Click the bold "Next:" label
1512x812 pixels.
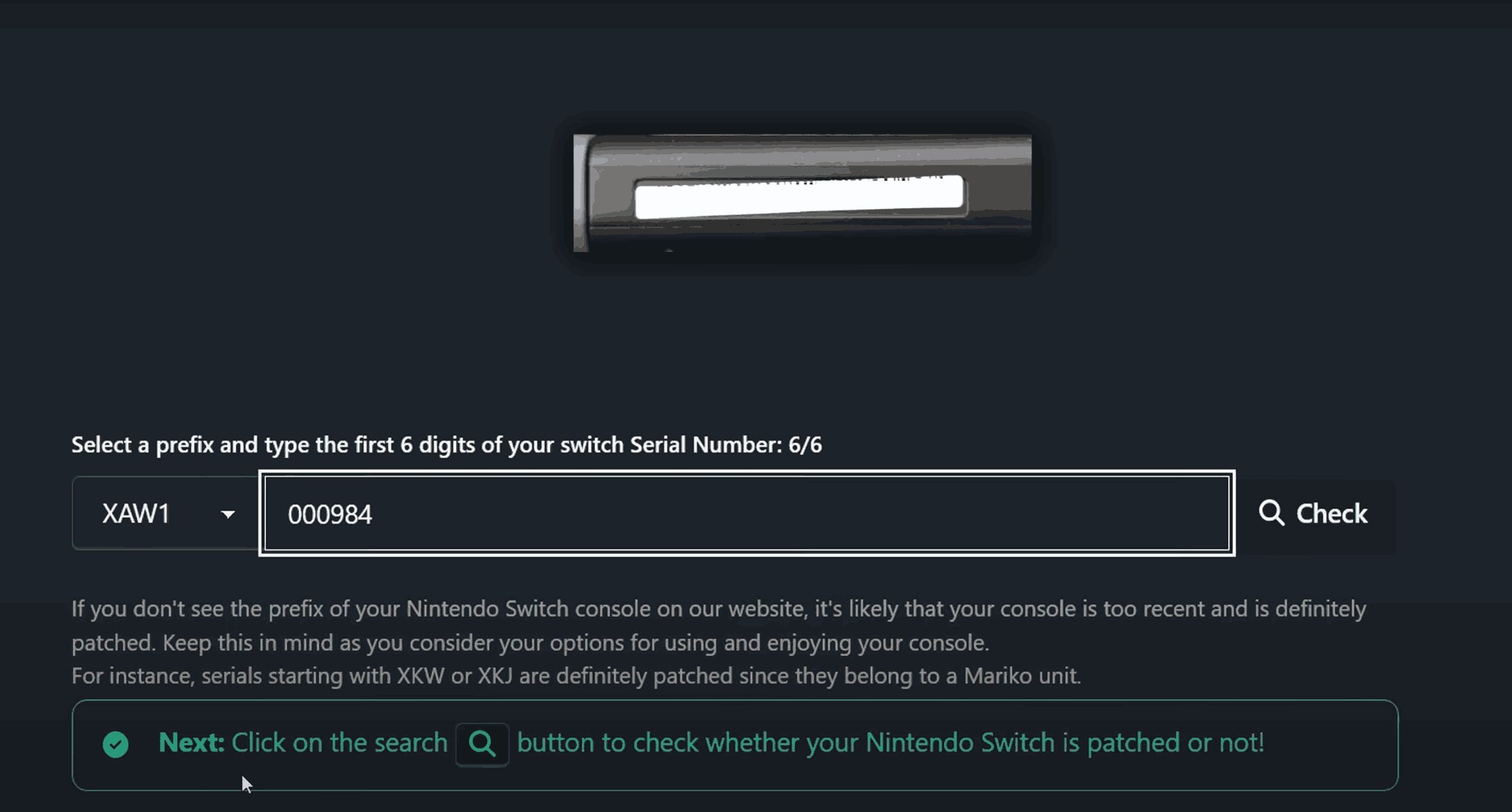tap(191, 743)
